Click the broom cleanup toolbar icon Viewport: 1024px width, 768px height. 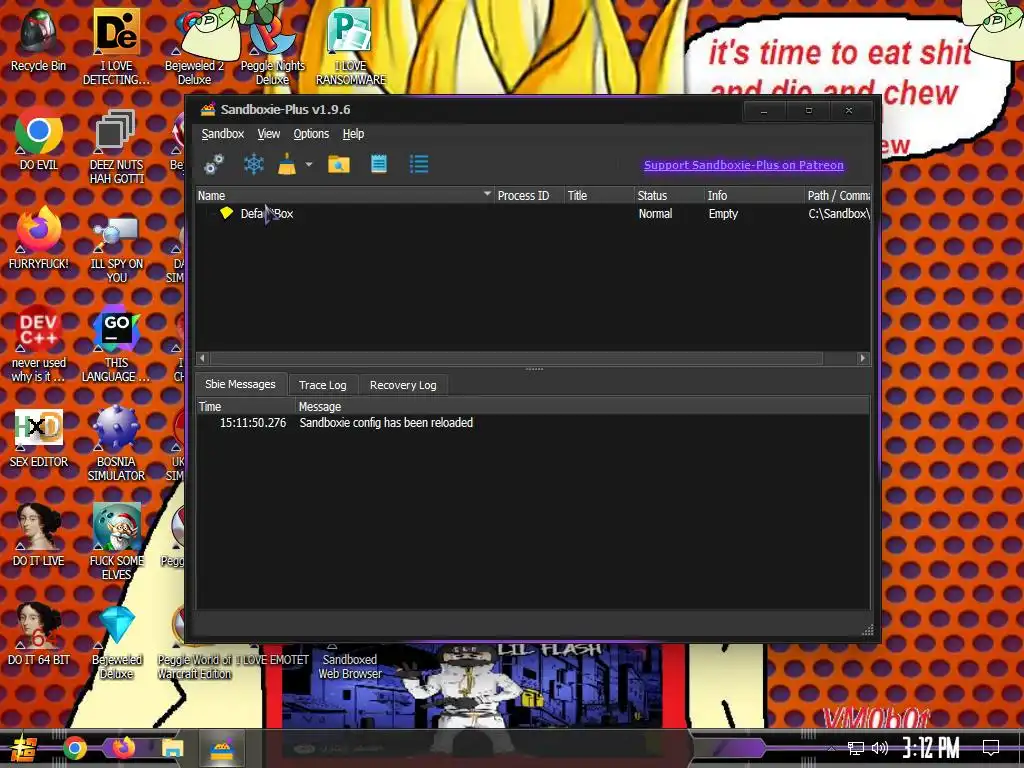coord(287,164)
